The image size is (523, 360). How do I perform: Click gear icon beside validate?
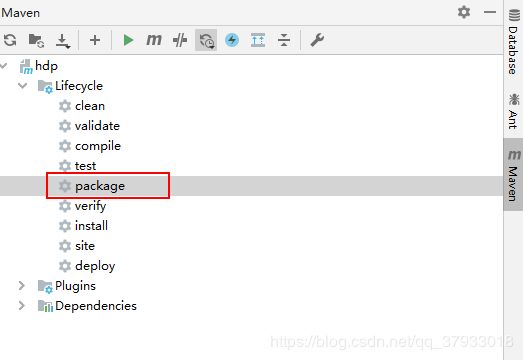[65, 126]
